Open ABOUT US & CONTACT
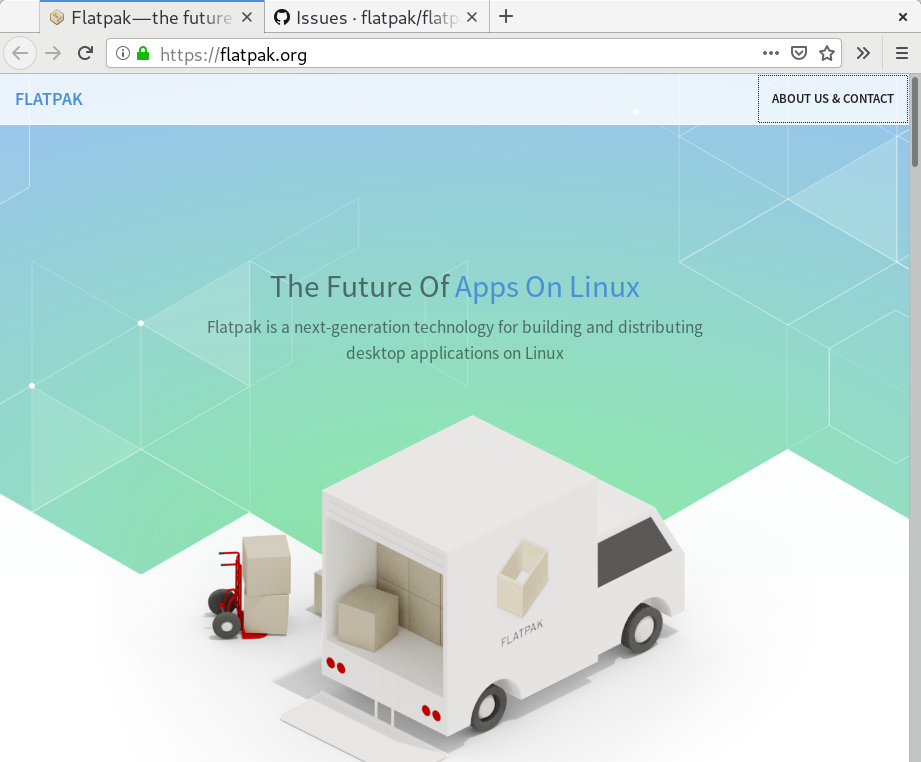The width and height of the screenshot is (921, 762). click(x=832, y=99)
